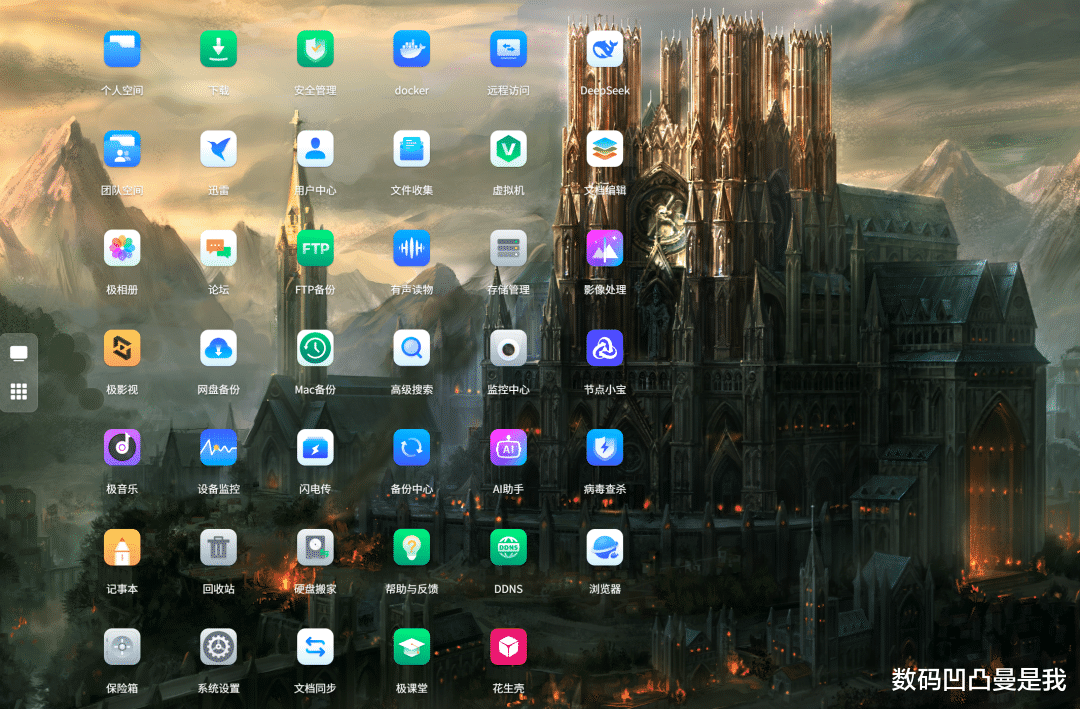Viewport: 1080px width, 709px height.
Task: Open the 极音乐 music icon
Action: [122, 447]
